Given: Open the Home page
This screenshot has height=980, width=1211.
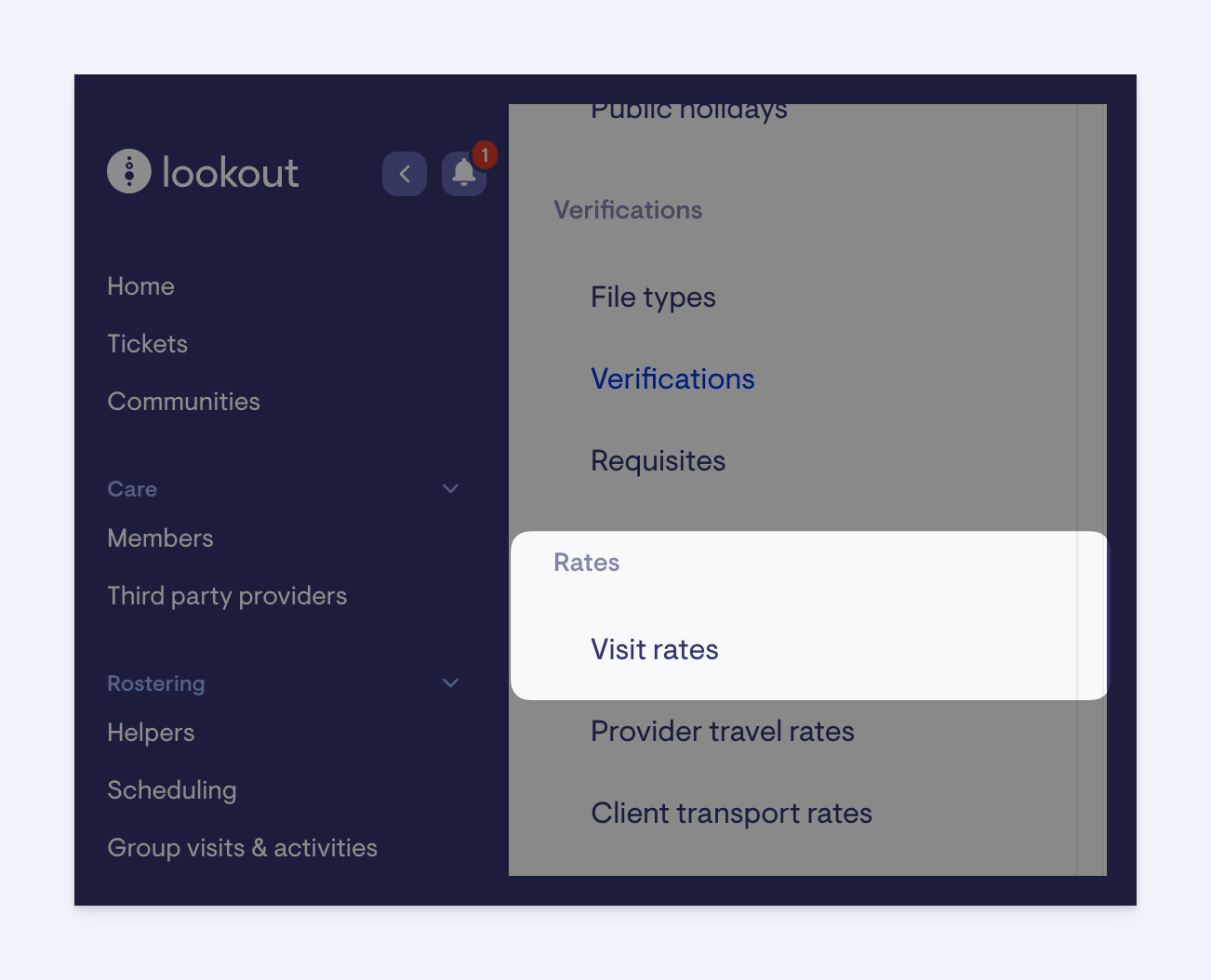Looking at the screenshot, I should (x=141, y=286).
